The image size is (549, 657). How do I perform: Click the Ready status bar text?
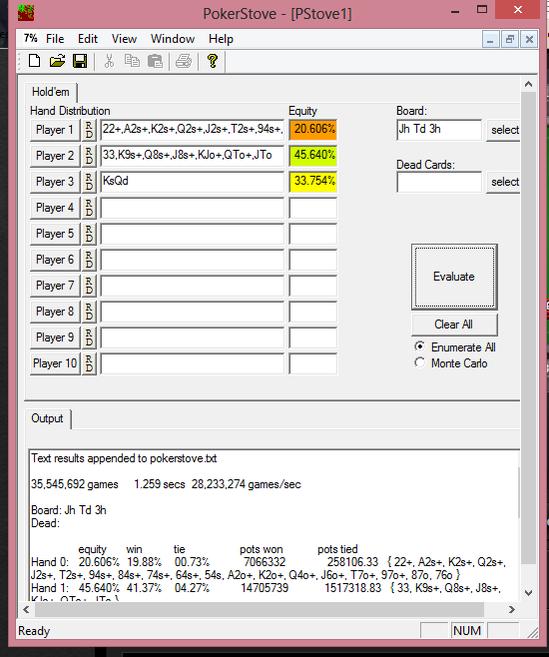pos(34,631)
